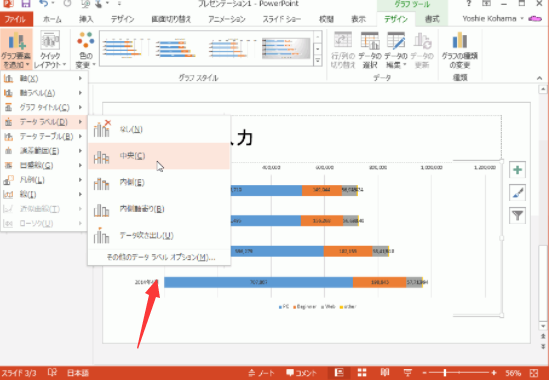This screenshot has width=552, height=380.
Task: Expand the chart styles gallery more arrow
Action: pos(318,61)
